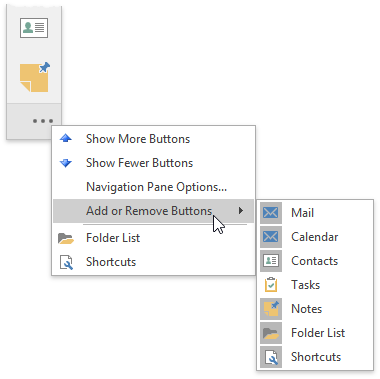Click the blue down arrow Show Fewer icon

66,163
